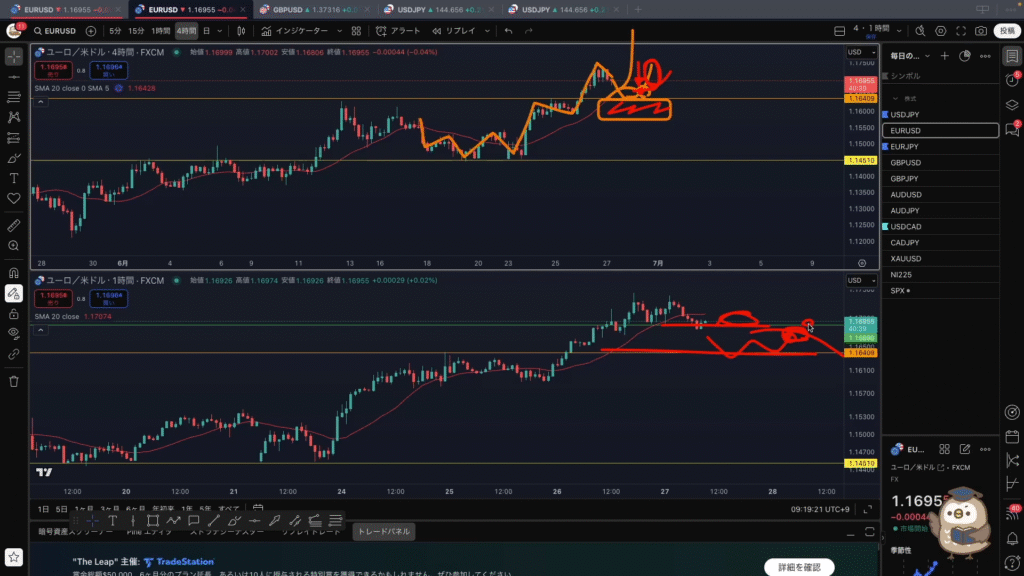1024x576 pixels.
Task: Open the watchlist advanced view pie icon
Action: (965, 56)
